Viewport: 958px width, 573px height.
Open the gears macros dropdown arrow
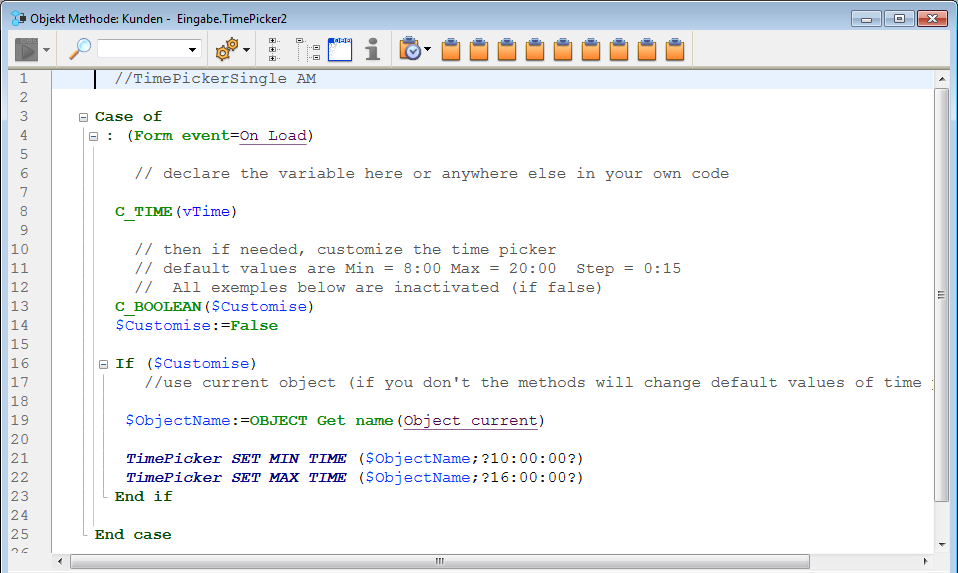247,50
